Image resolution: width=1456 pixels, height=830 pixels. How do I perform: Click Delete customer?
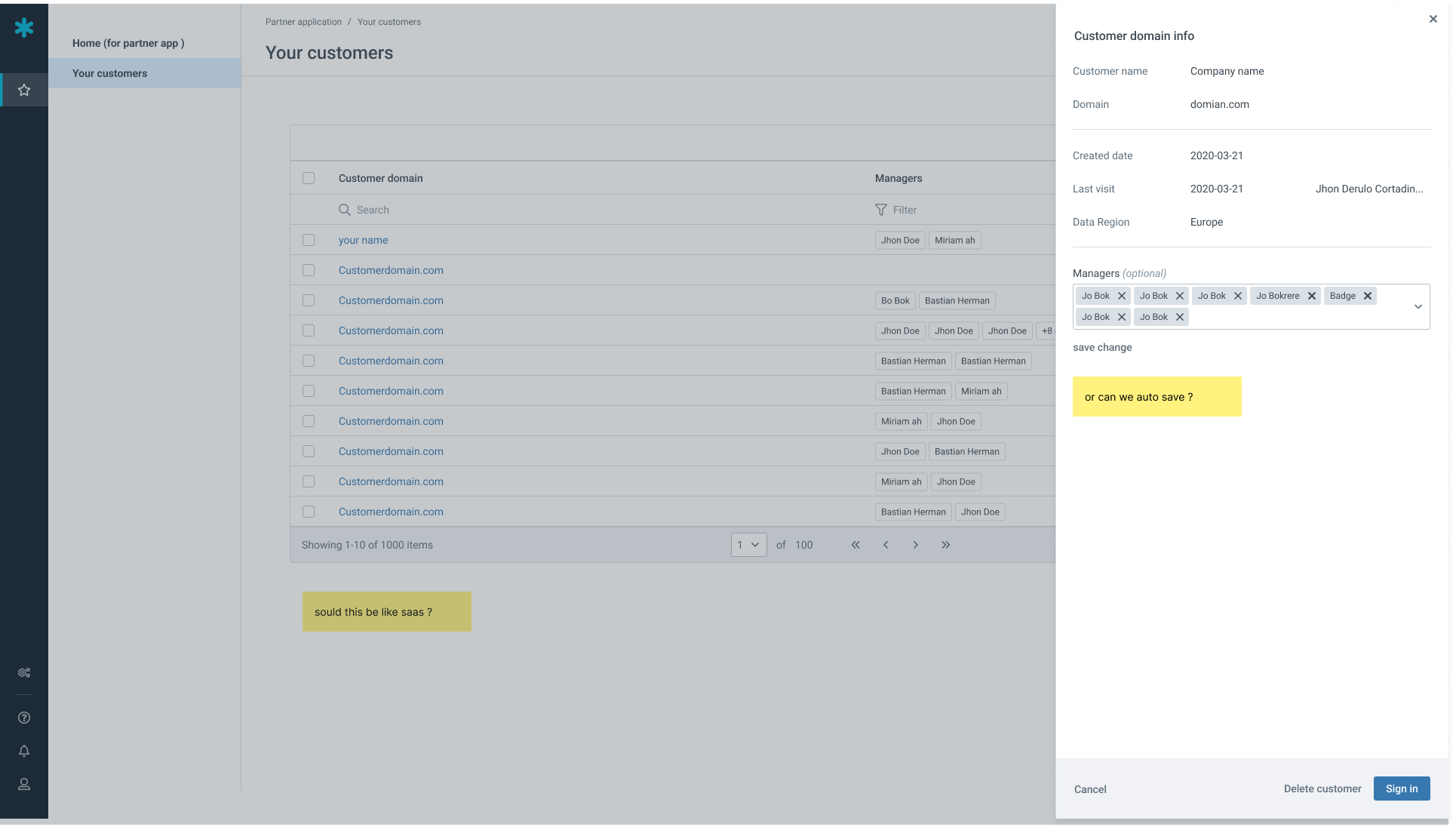(1322, 788)
